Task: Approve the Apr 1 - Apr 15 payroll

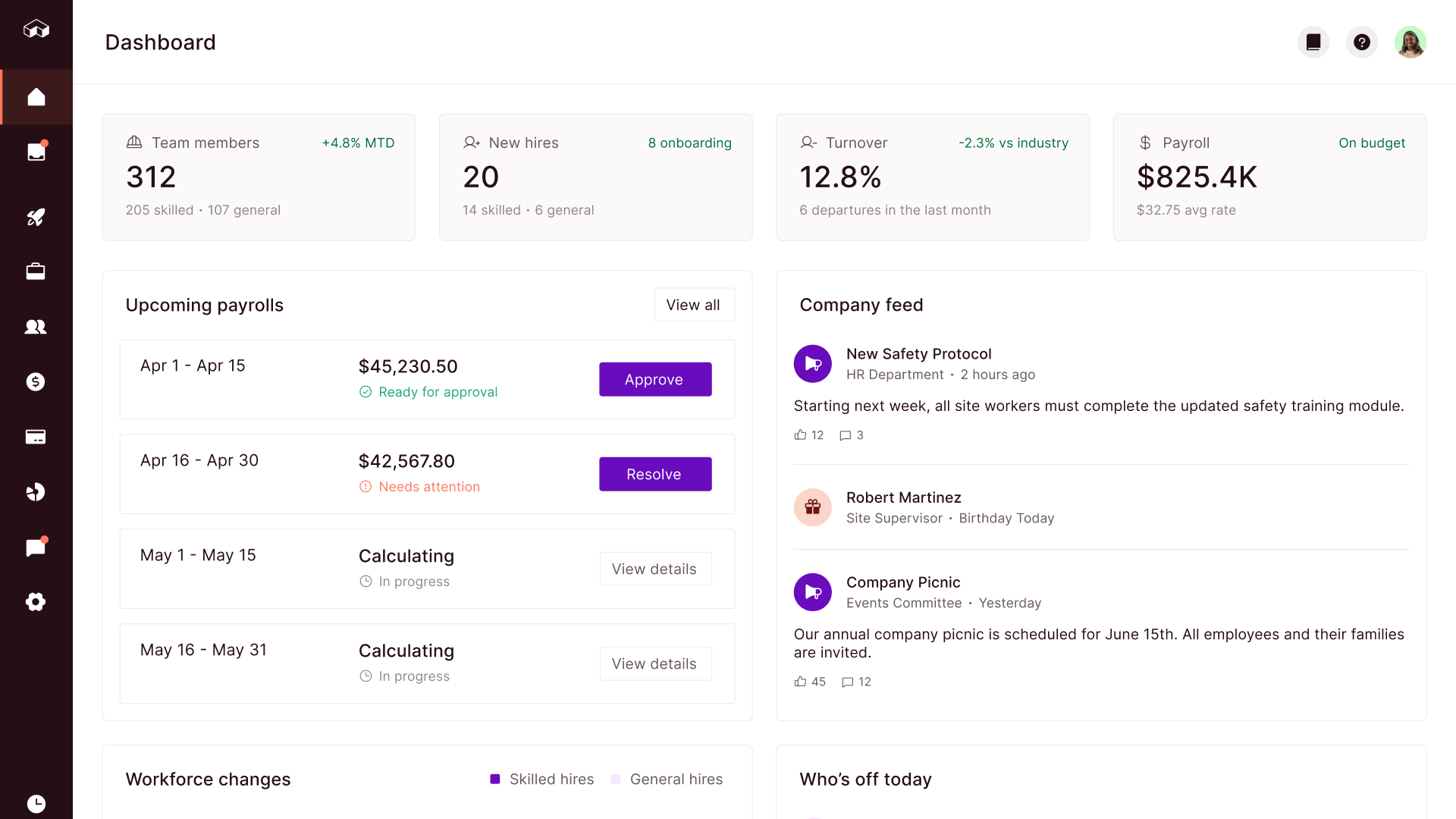Action: point(654,379)
